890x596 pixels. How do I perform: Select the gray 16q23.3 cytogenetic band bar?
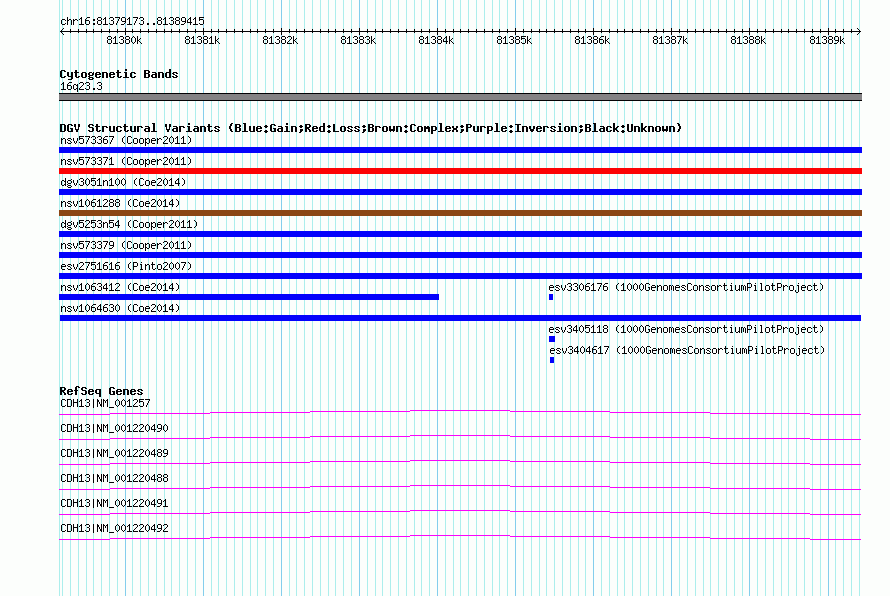click(x=460, y=97)
